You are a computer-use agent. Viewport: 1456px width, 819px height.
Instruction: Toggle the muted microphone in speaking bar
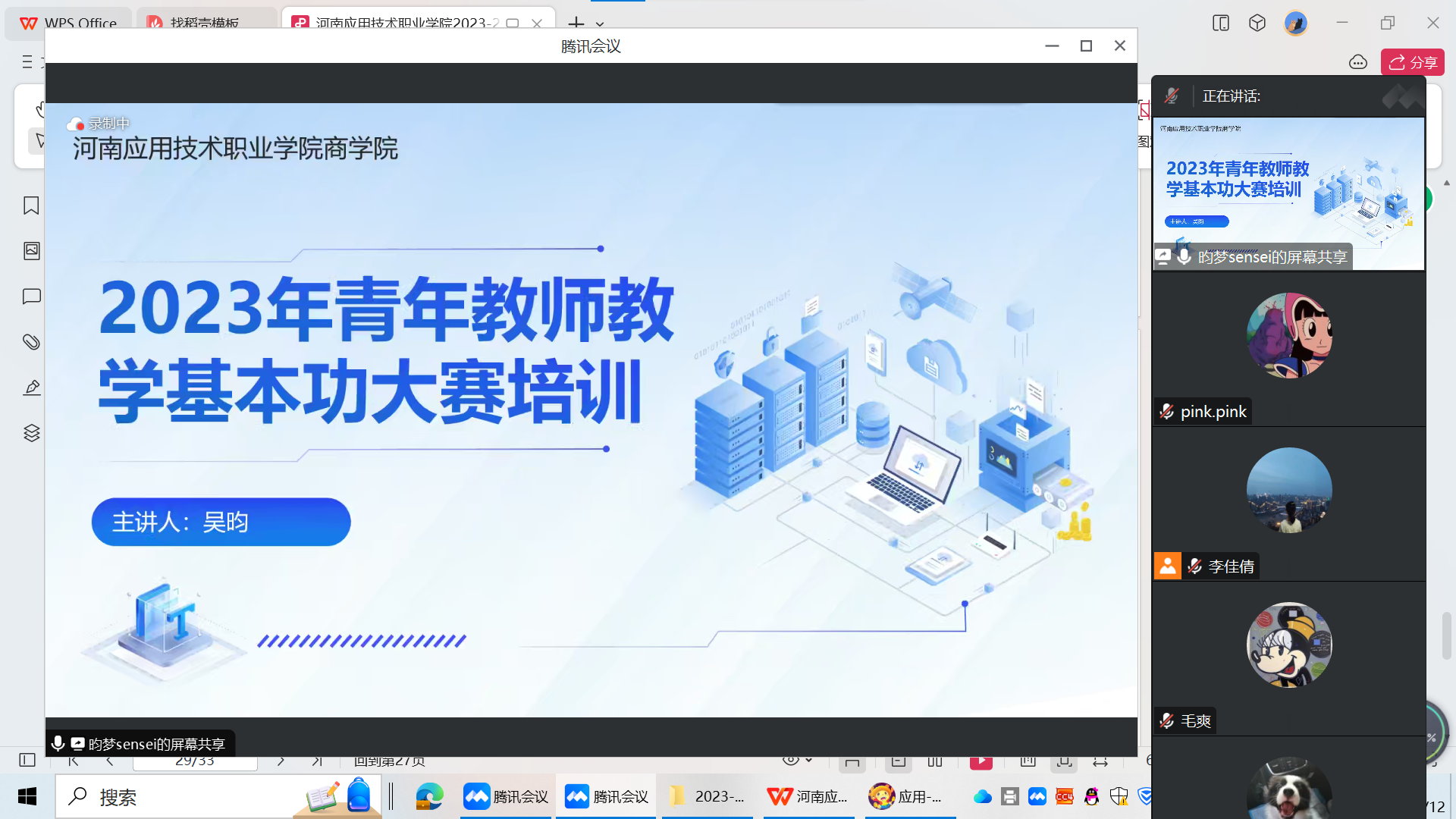pos(1172,96)
